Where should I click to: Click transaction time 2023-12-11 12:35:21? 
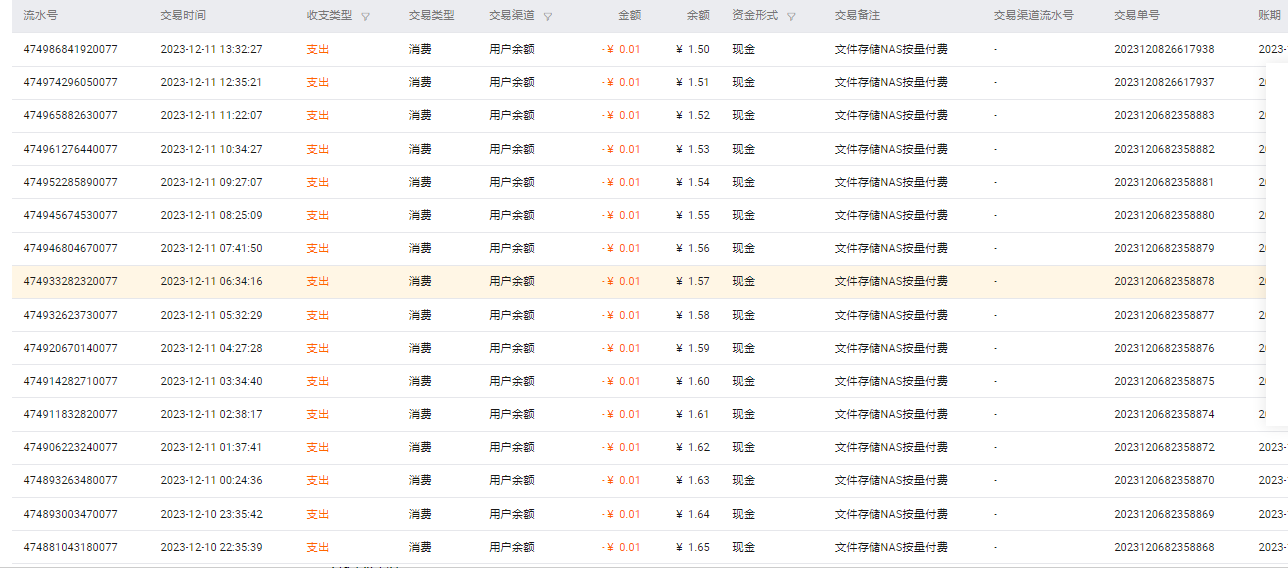pos(211,83)
